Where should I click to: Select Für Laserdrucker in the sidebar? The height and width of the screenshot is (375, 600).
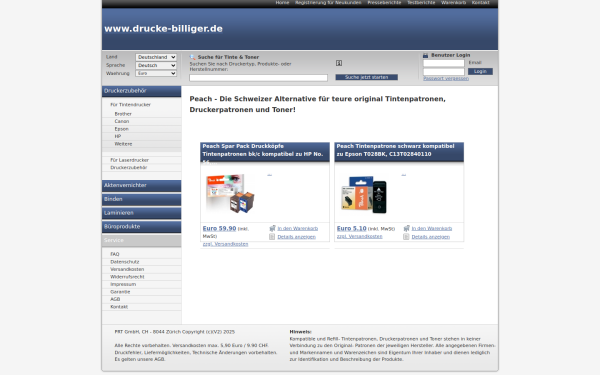(x=129, y=160)
